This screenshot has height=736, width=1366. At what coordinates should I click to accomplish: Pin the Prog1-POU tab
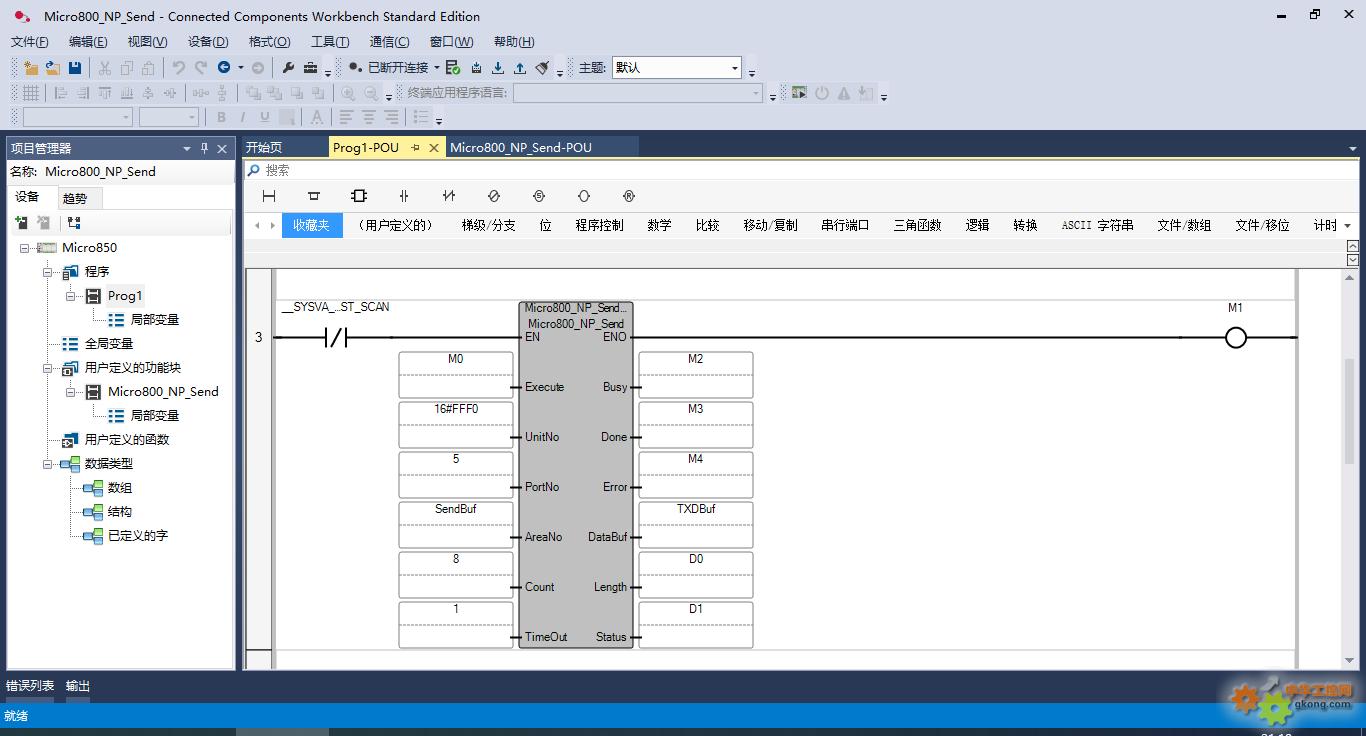click(415, 148)
